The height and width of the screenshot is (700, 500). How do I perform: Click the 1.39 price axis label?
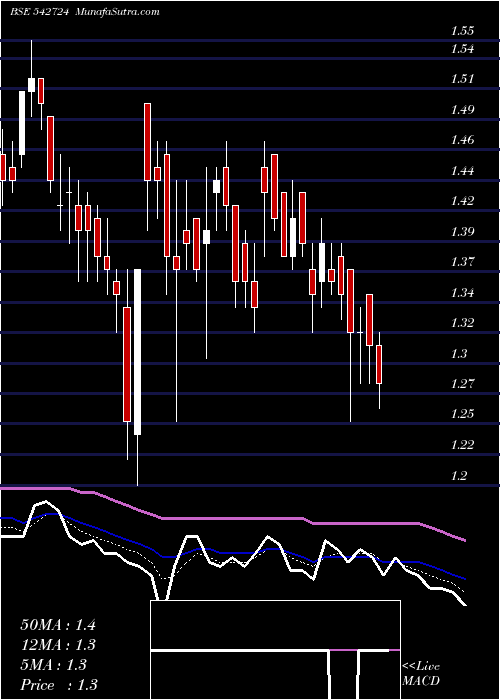[x=462, y=231]
